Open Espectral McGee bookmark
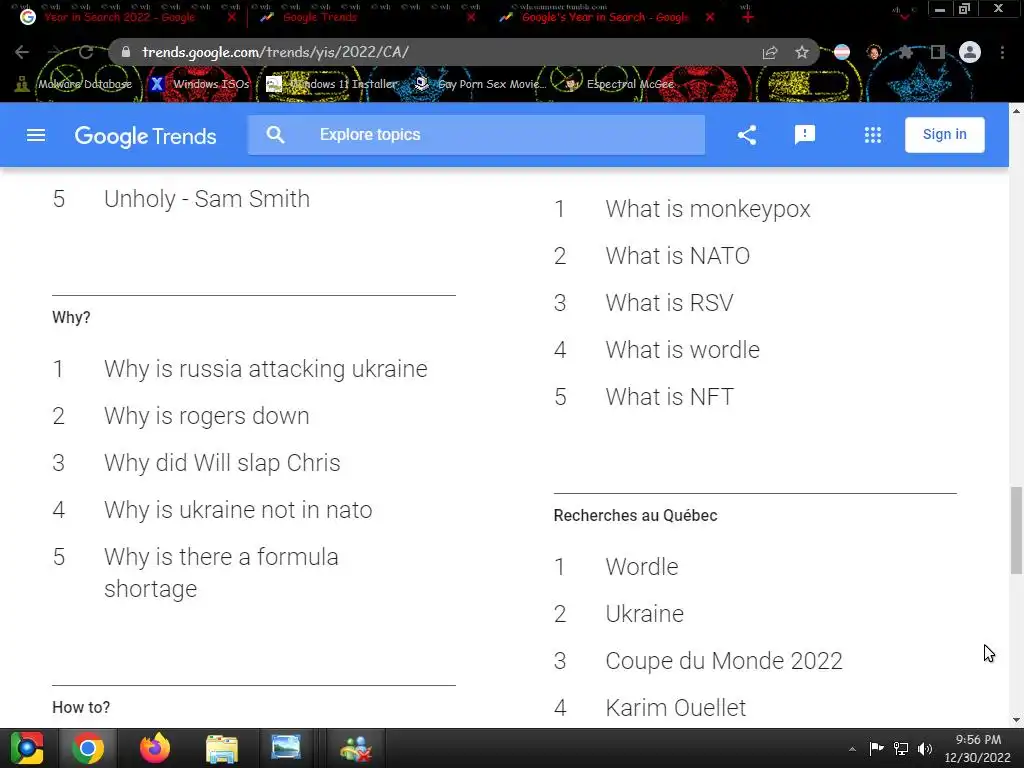The width and height of the screenshot is (1024, 768). tap(619, 84)
